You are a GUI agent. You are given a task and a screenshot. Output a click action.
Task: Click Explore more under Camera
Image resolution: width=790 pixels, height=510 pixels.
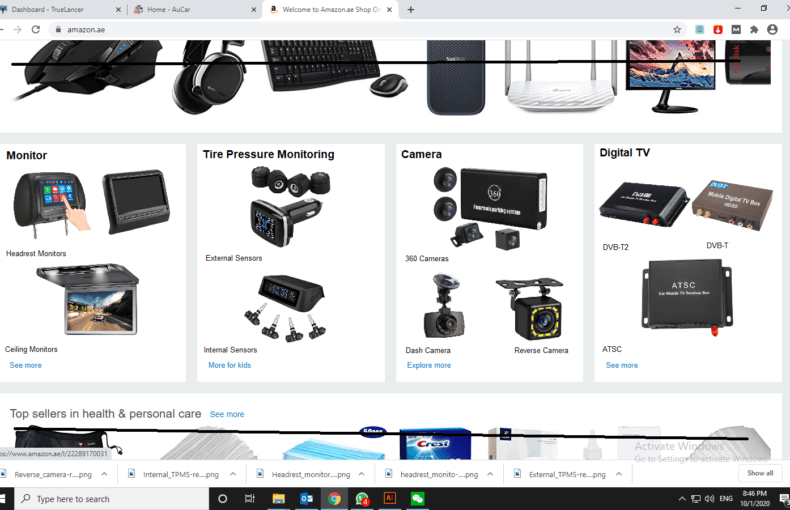[429, 365]
